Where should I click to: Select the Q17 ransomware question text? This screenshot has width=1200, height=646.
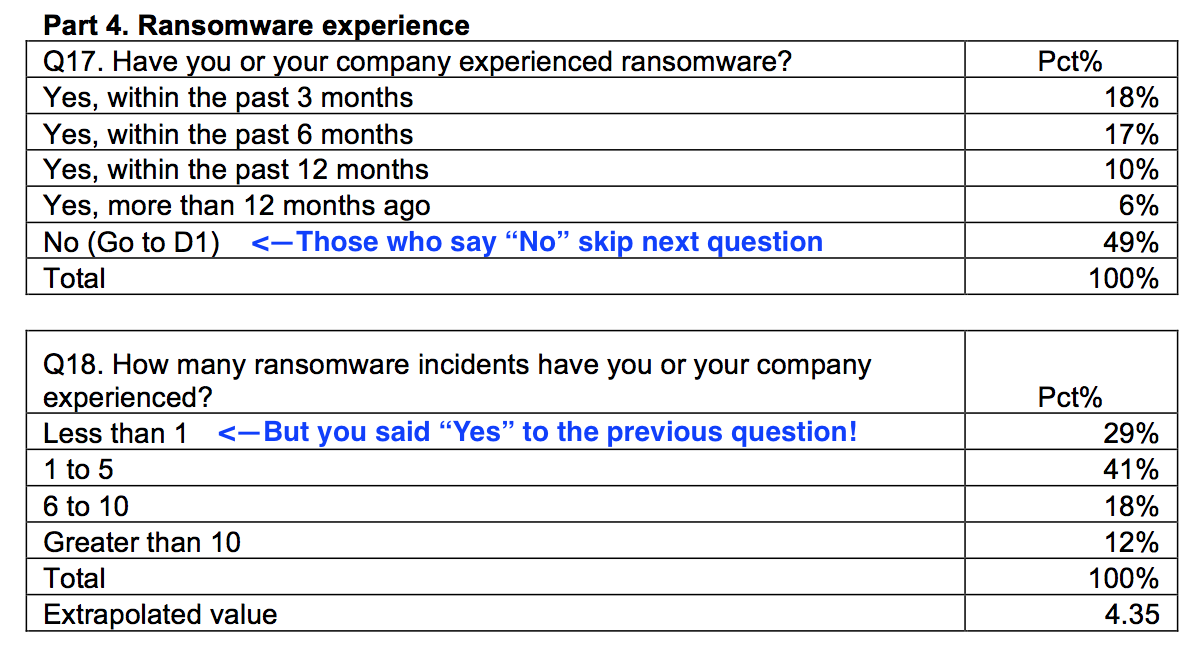click(418, 62)
